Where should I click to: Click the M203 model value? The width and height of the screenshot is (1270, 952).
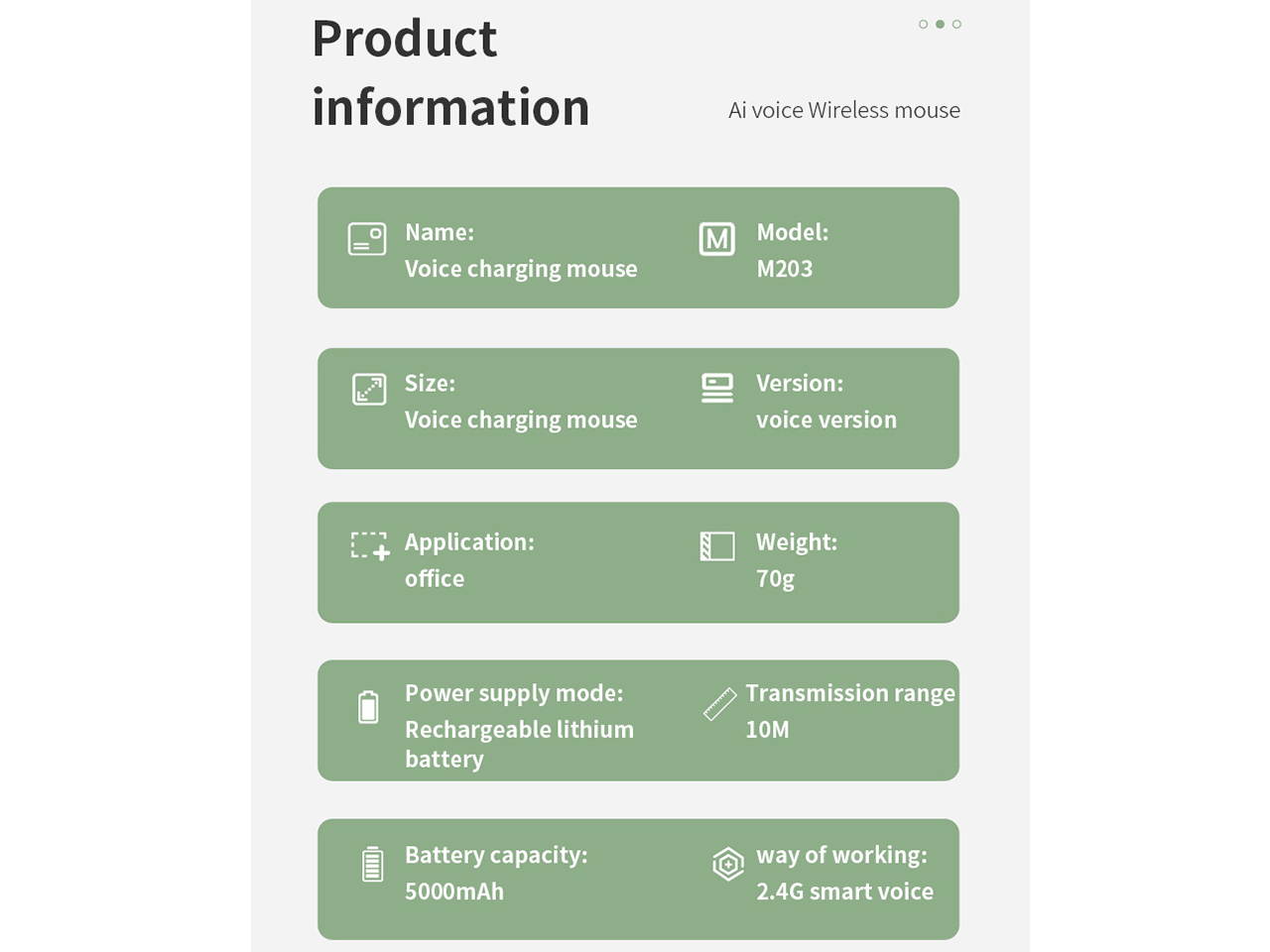(x=784, y=269)
